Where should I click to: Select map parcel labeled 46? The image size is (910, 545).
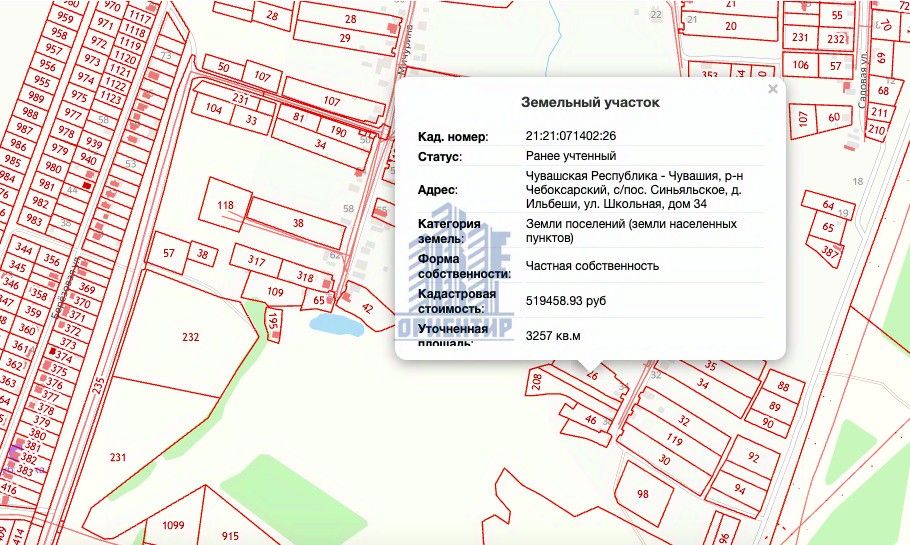pos(590,420)
